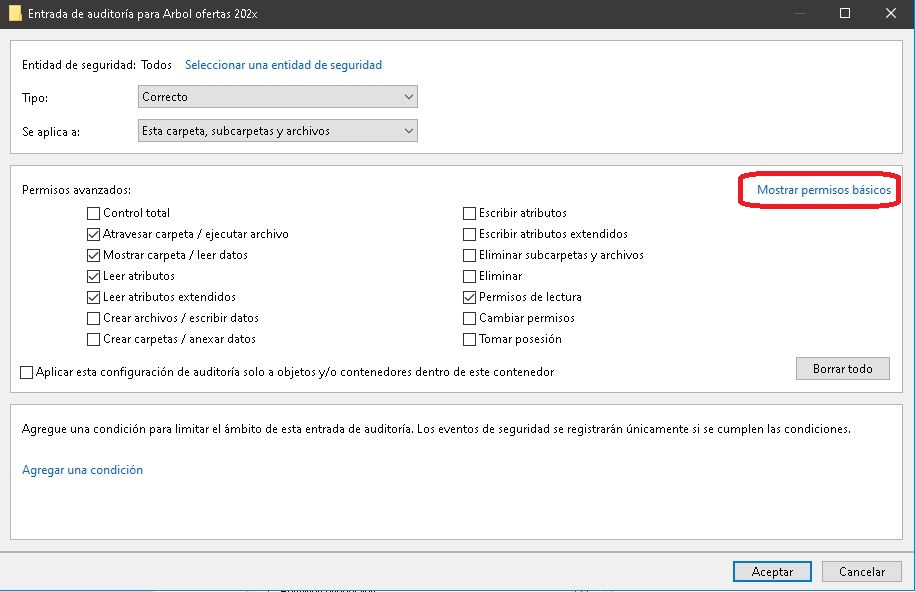This screenshot has height=592, width=915.
Task: Disable Mostrar carpeta / leer datos
Action: pos(94,255)
